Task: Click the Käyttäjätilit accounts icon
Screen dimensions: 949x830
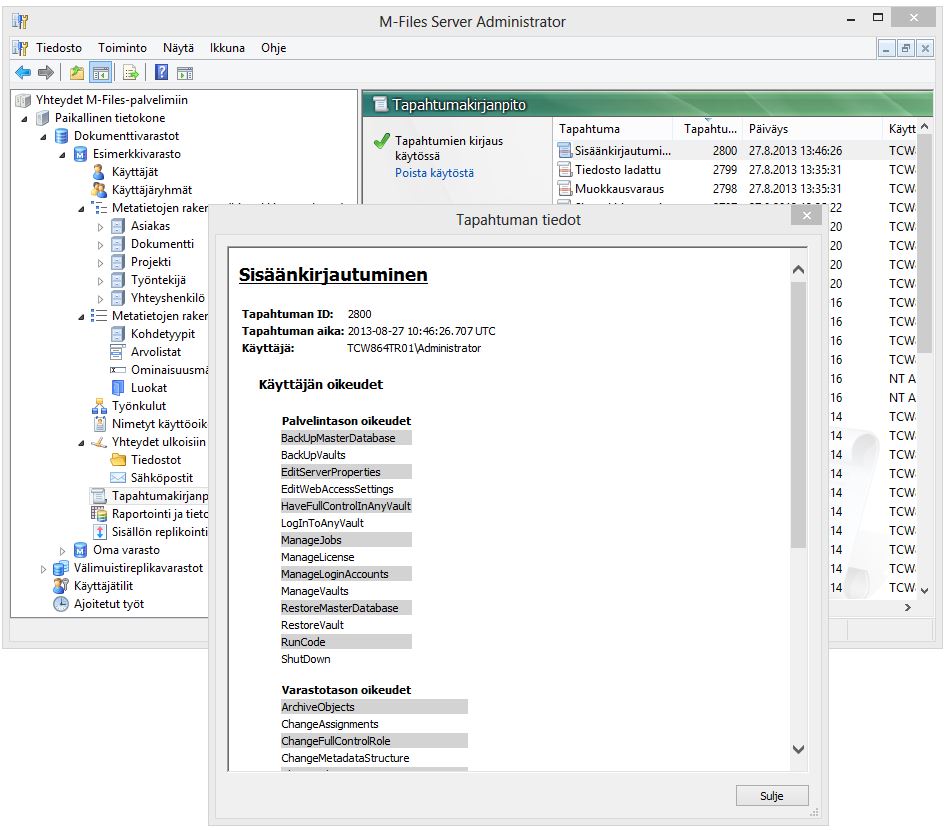Action: (x=61, y=586)
